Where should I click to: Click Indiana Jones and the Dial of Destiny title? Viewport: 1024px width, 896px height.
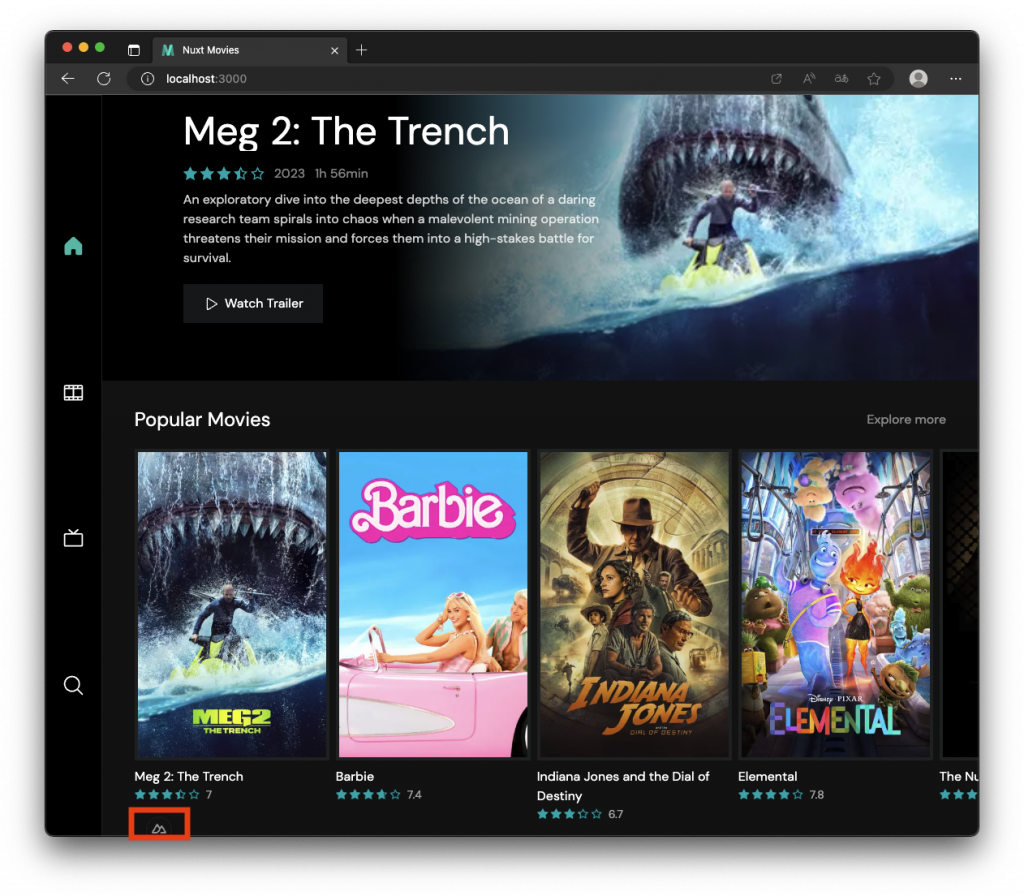pyautogui.click(x=623, y=786)
